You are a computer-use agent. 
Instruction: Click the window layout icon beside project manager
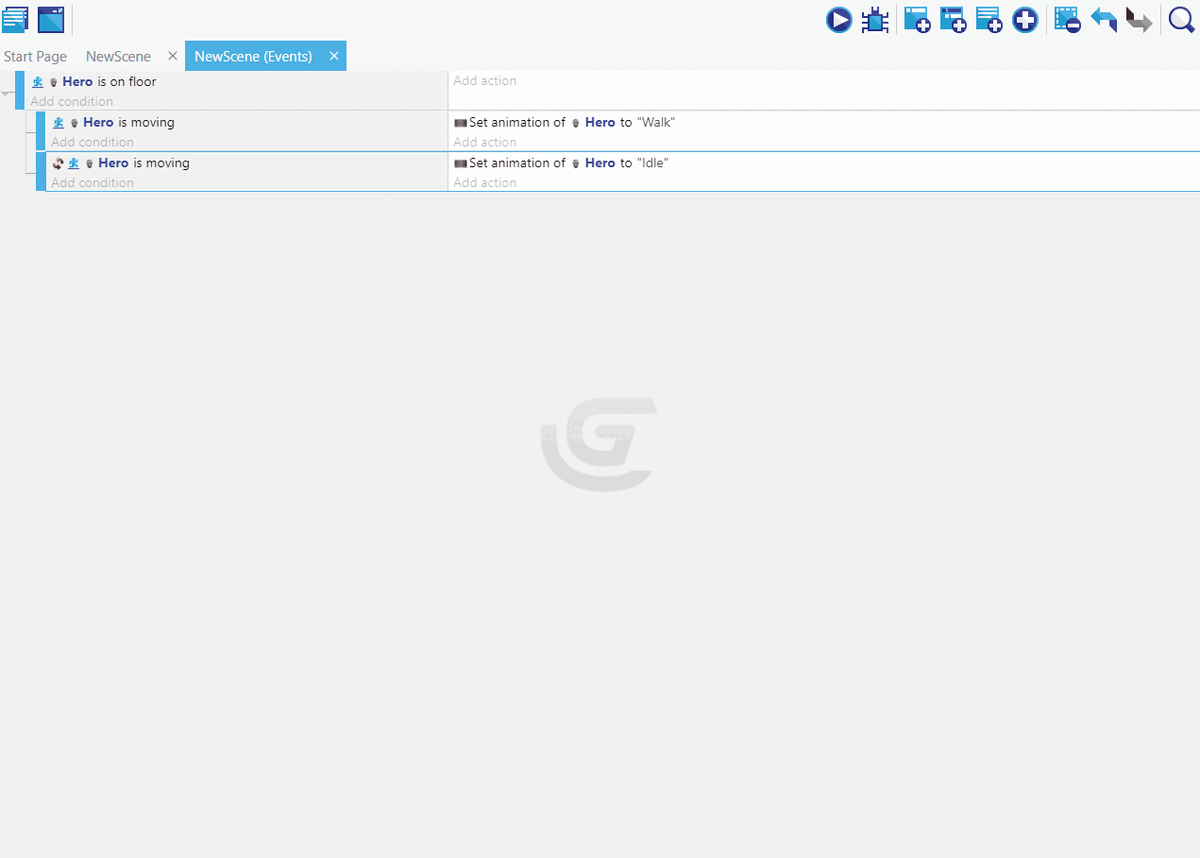pos(51,19)
